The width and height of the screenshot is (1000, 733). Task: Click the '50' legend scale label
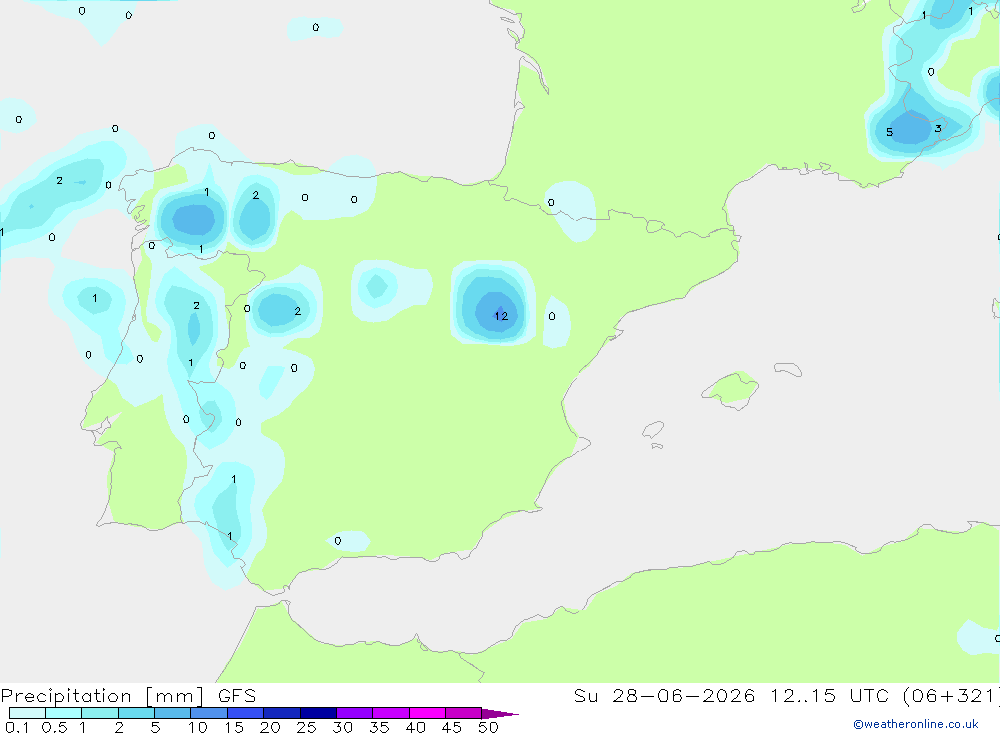pyautogui.click(x=488, y=727)
